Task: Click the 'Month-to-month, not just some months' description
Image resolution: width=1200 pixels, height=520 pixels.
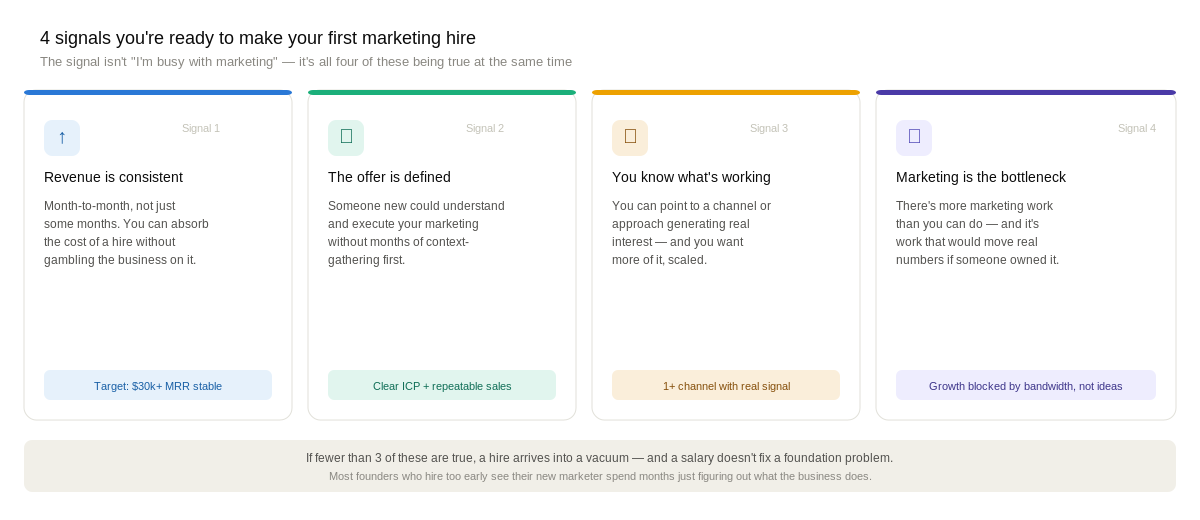Action: [126, 233]
